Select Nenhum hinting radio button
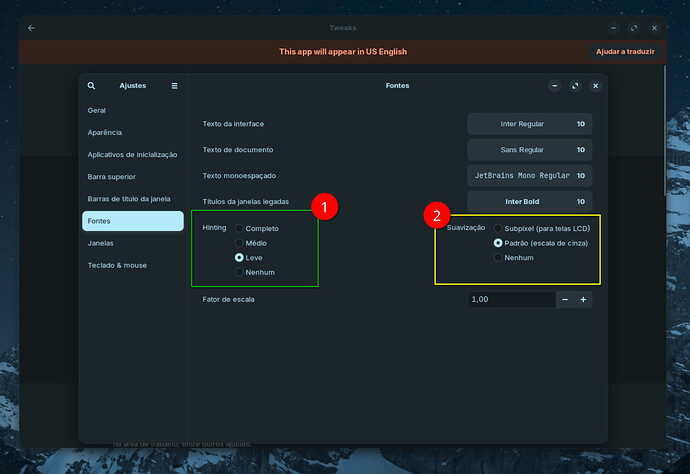This screenshot has width=690, height=474. 239,272
